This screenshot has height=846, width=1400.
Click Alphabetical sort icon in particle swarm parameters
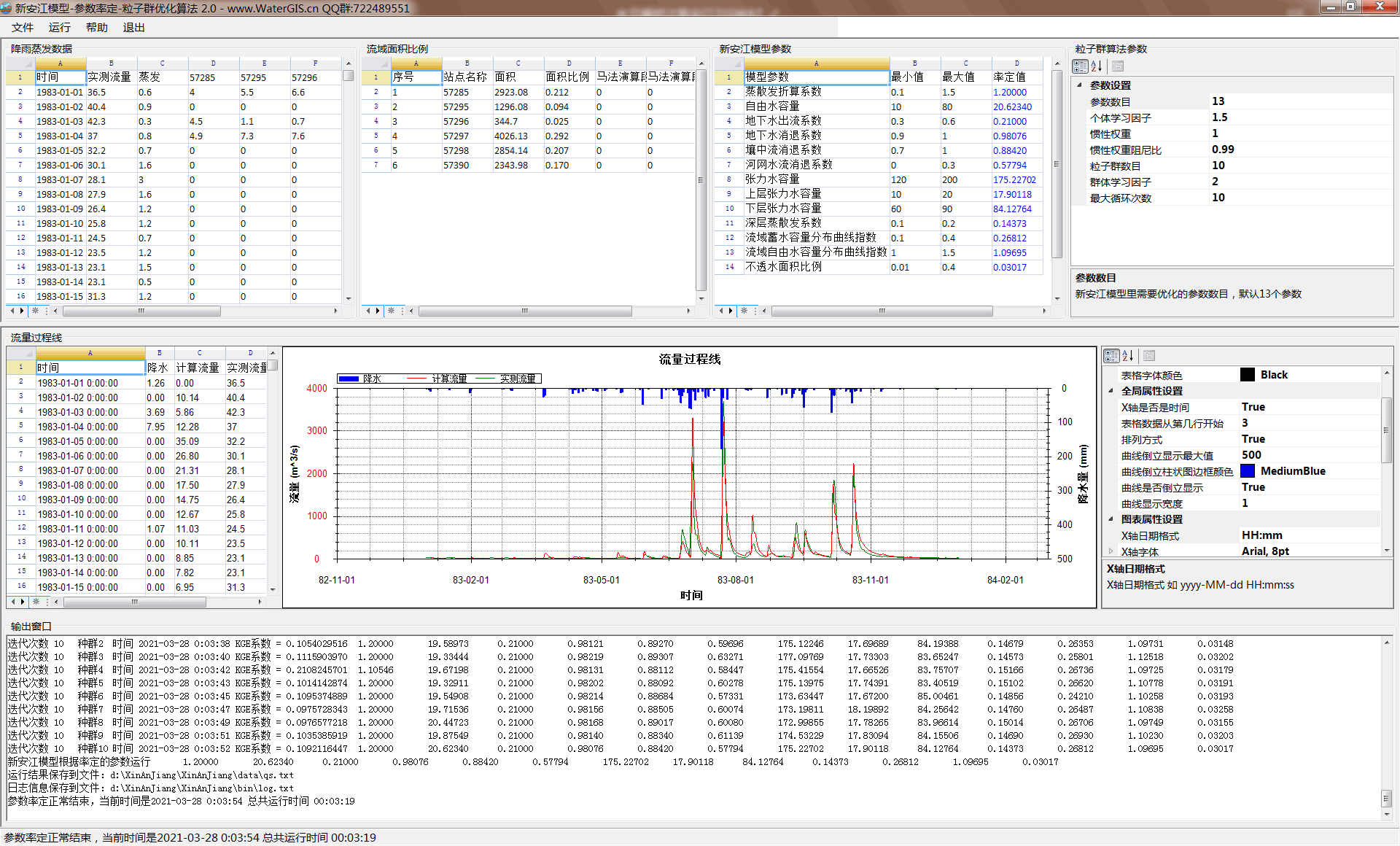pos(1097,66)
